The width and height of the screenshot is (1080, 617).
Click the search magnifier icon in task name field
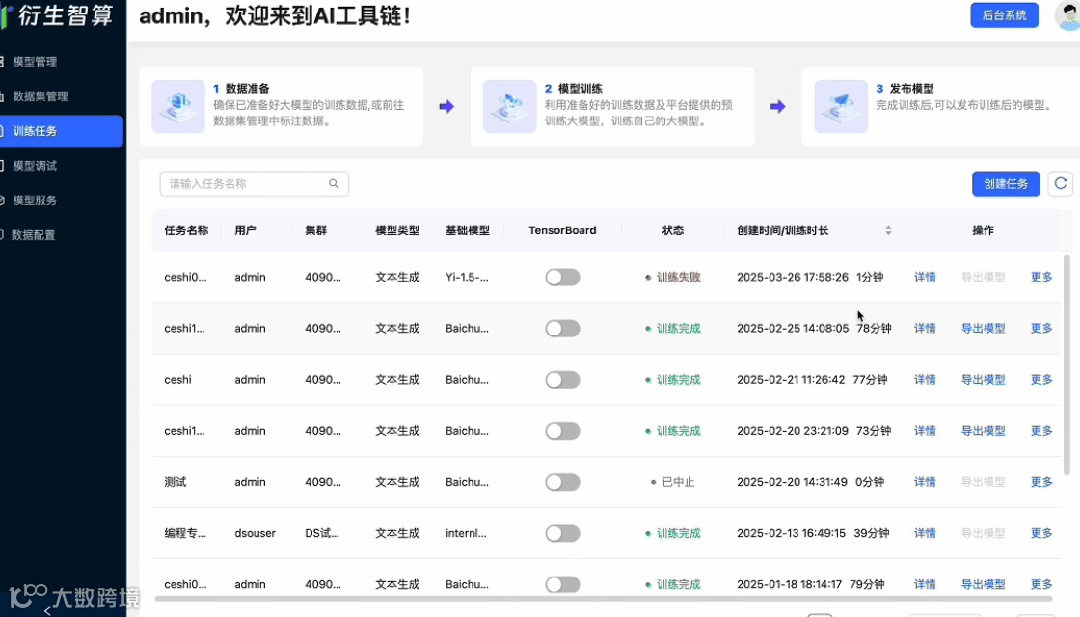[x=333, y=184]
